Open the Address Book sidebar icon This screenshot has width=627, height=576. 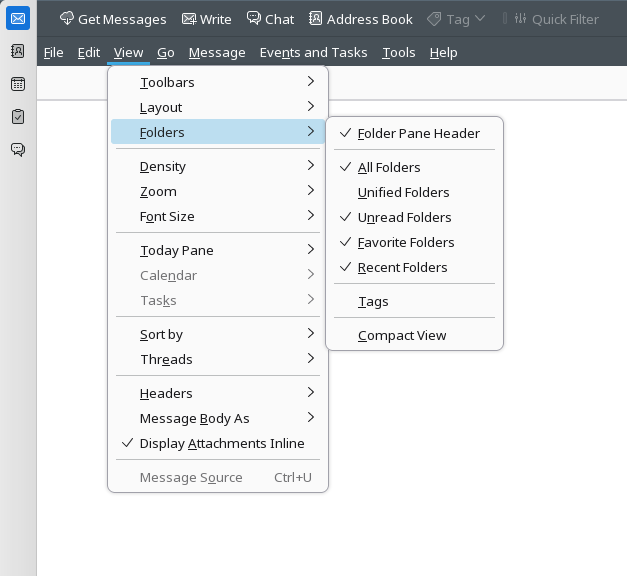pos(18,51)
